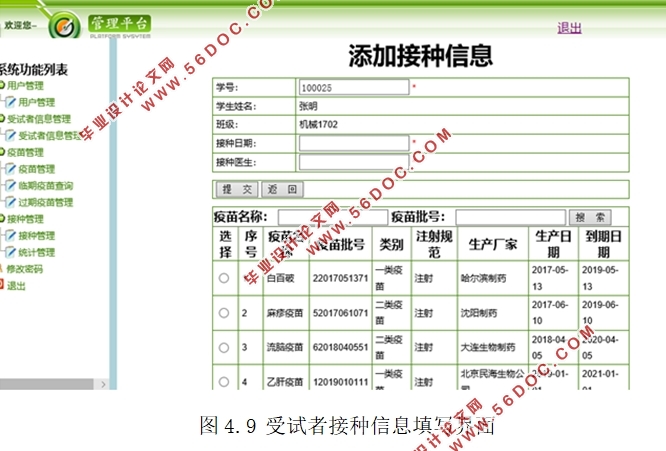
Task: Focus the 疫苗名称 search field
Action: point(333,217)
